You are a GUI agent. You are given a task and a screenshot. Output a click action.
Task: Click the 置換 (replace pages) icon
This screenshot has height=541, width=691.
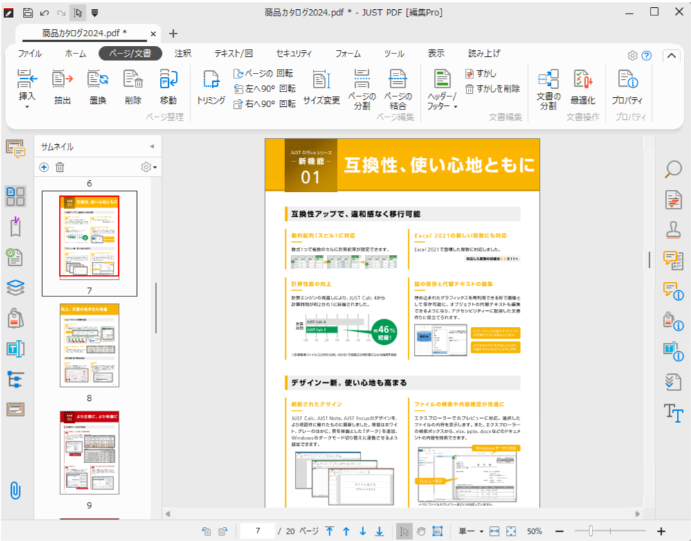click(x=97, y=79)
